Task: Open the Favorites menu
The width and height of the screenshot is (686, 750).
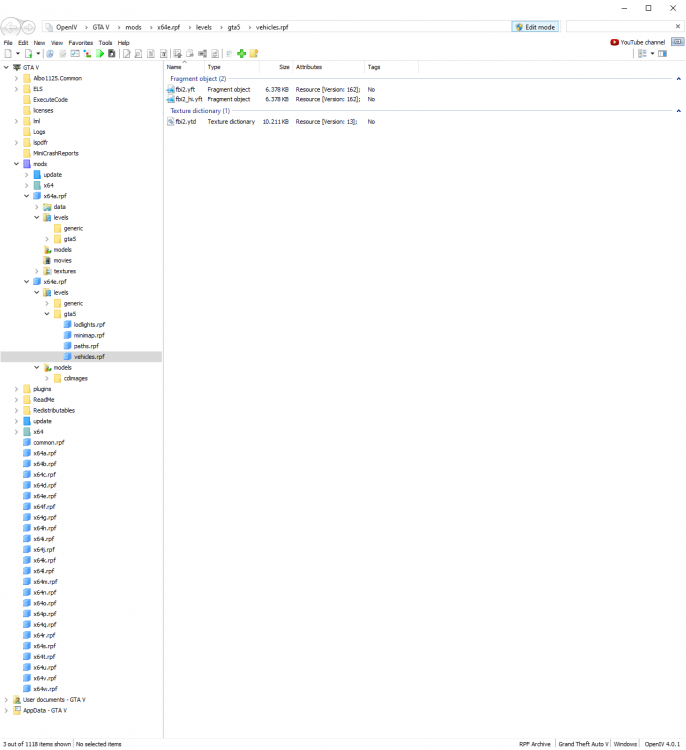Action: [81, 43]
